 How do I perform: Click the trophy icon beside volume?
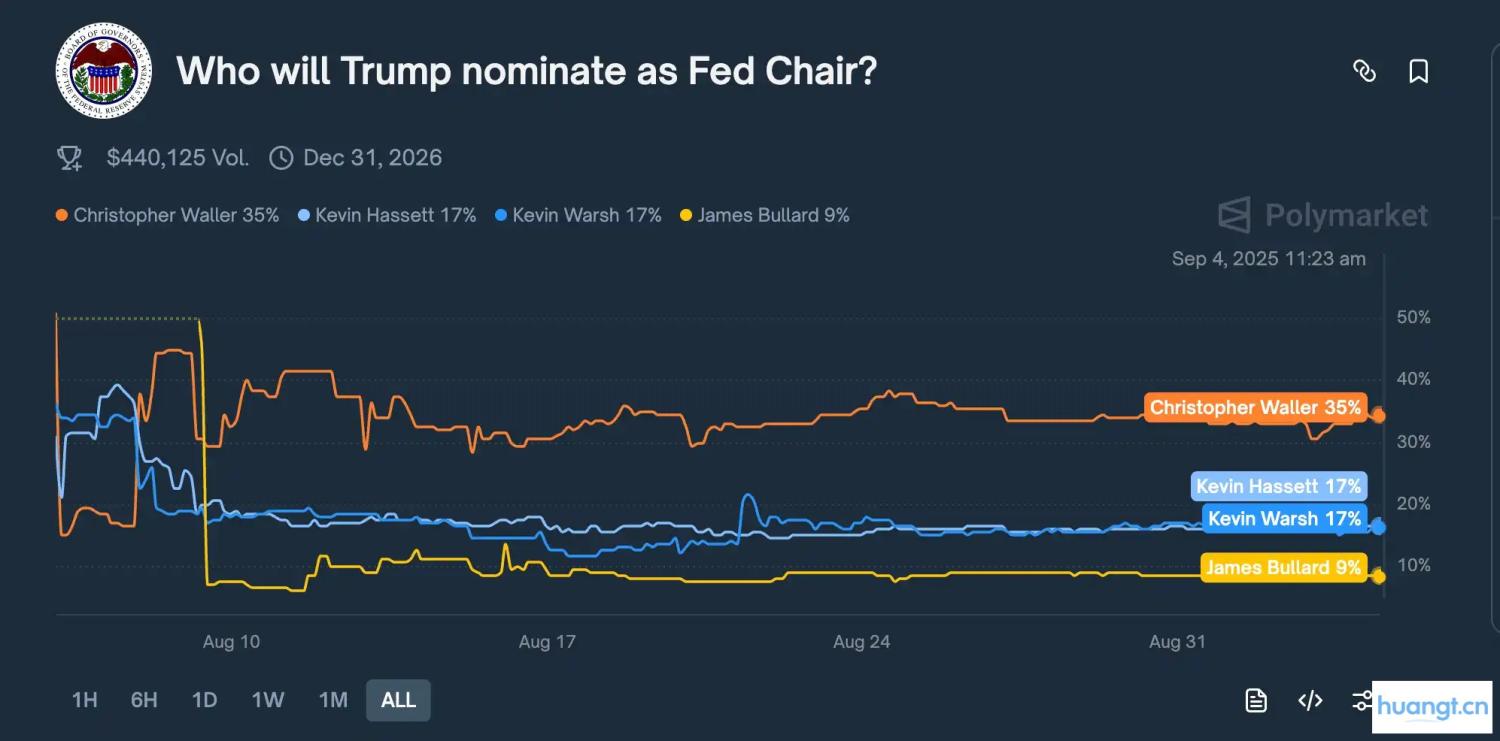(69, 158)
